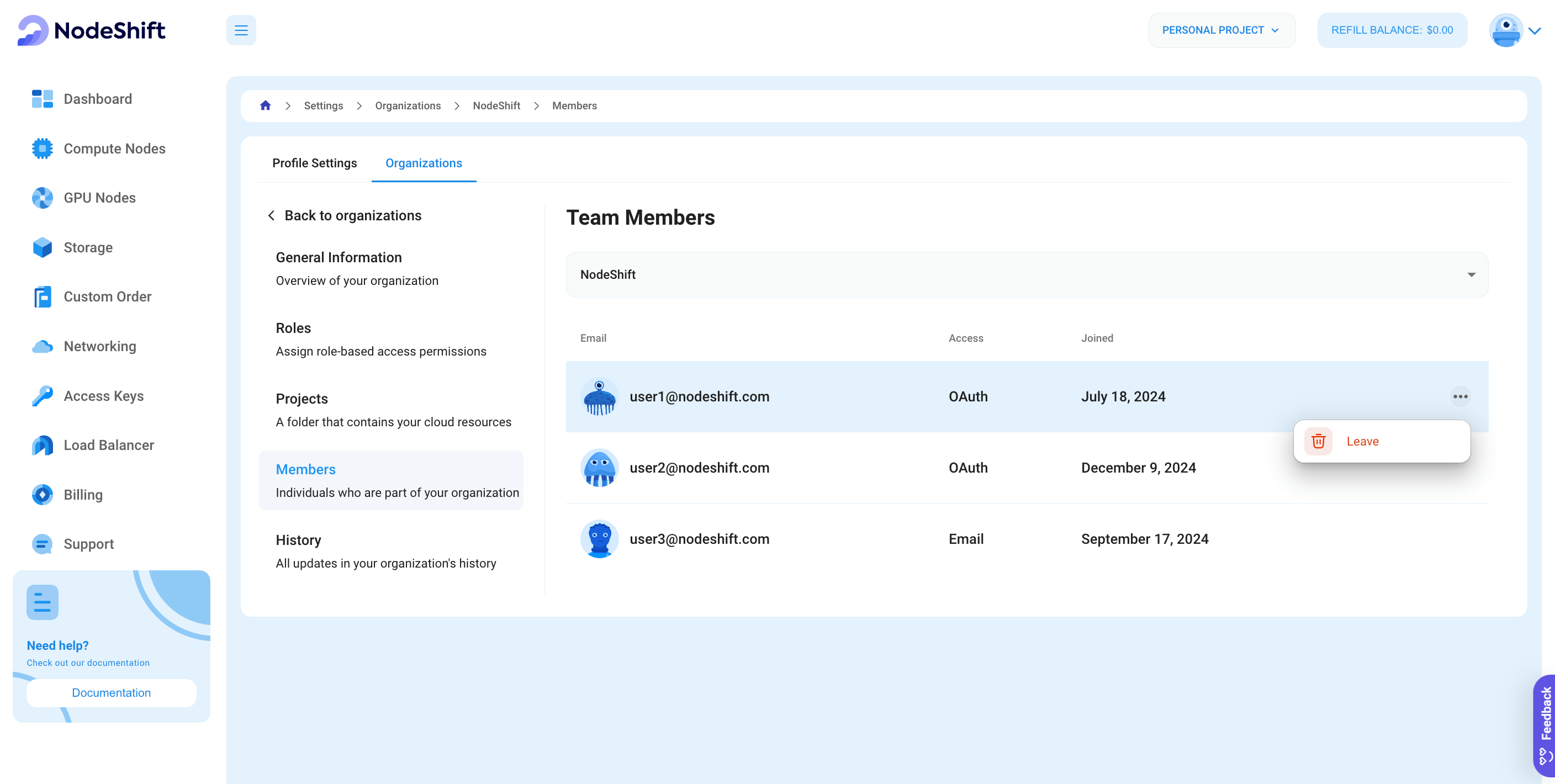The width and height of the screenshot is (1555, 784).
Task: Click the September 17, 2024 joined date
Action: pos(1145,539)
